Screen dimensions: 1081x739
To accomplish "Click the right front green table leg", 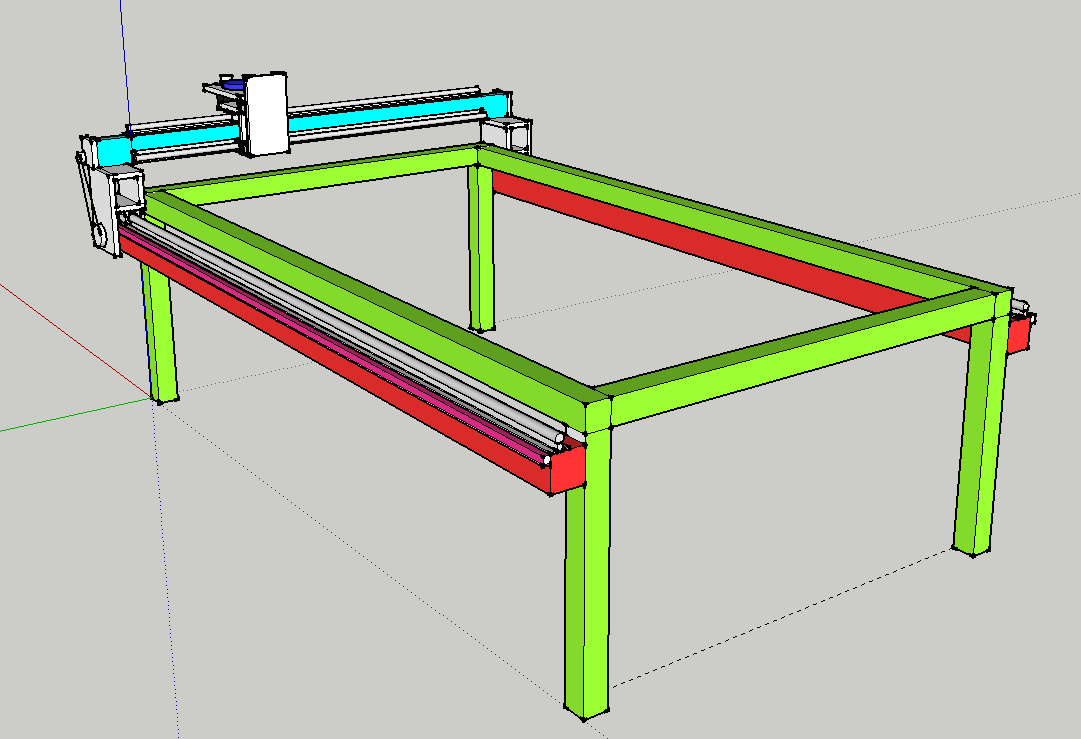I will pos(977,440).
